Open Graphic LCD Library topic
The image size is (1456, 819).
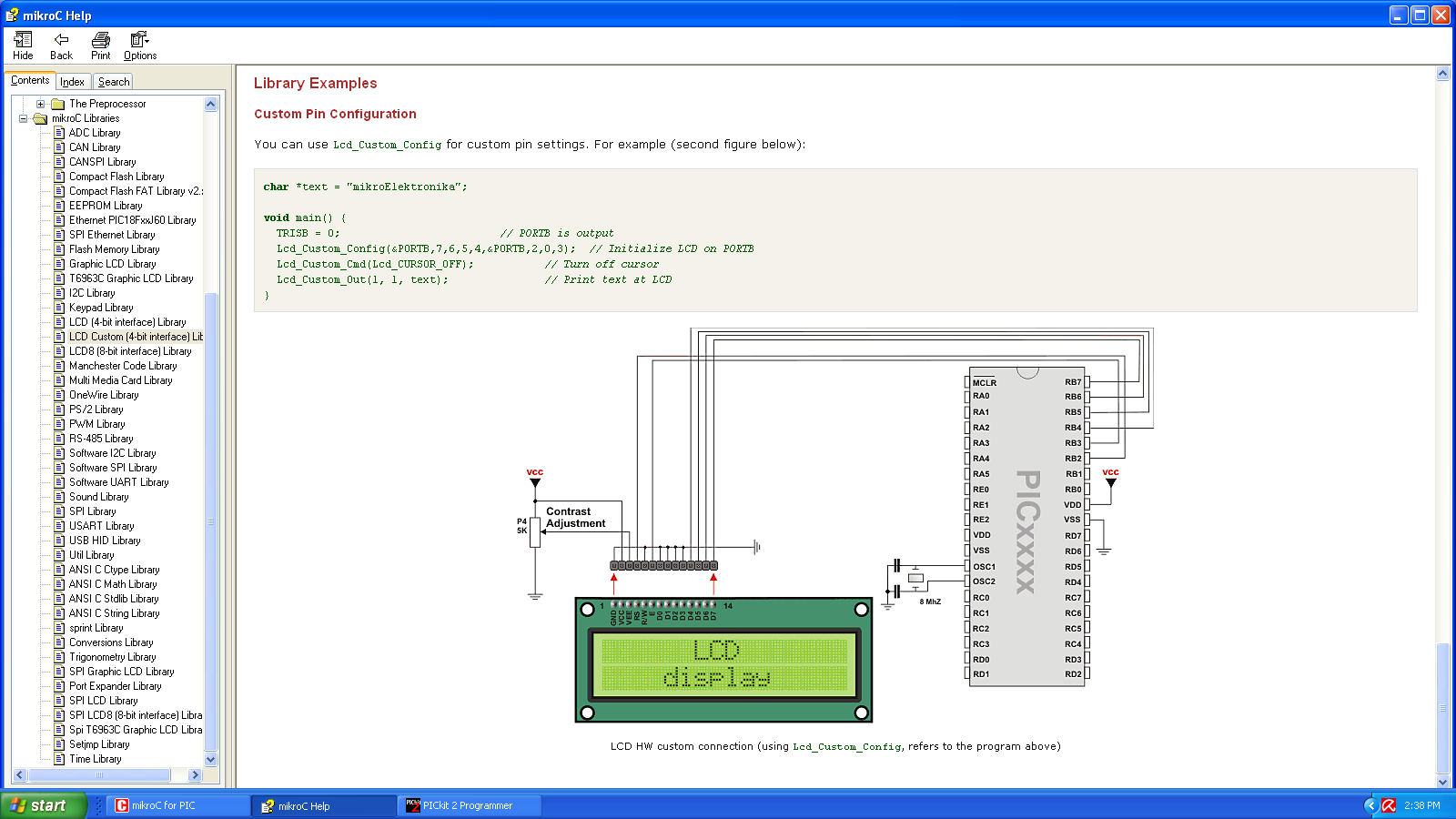tap(113, 264)
